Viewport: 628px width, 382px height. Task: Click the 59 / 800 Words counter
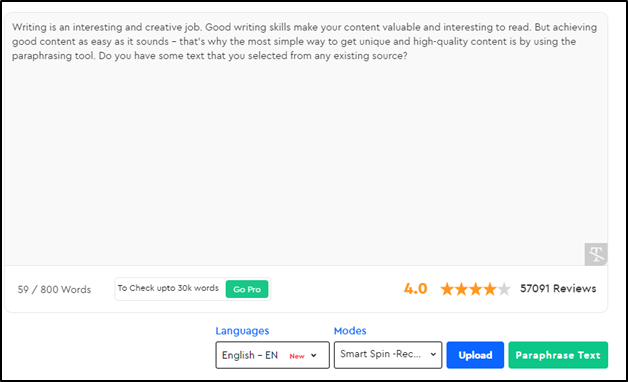click(x=54, y=290)
